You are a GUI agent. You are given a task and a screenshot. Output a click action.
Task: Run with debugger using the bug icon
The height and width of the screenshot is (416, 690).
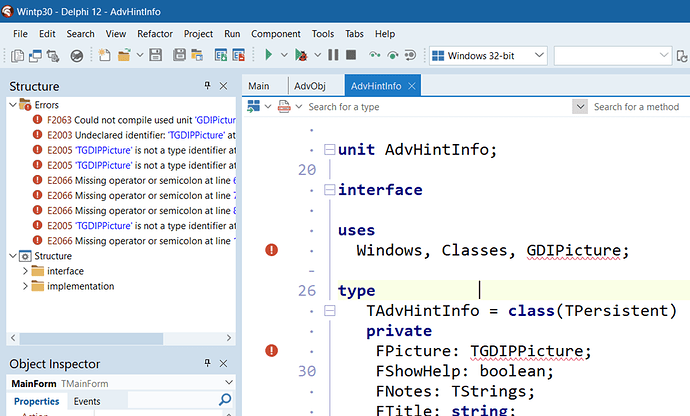pos(301,55)
